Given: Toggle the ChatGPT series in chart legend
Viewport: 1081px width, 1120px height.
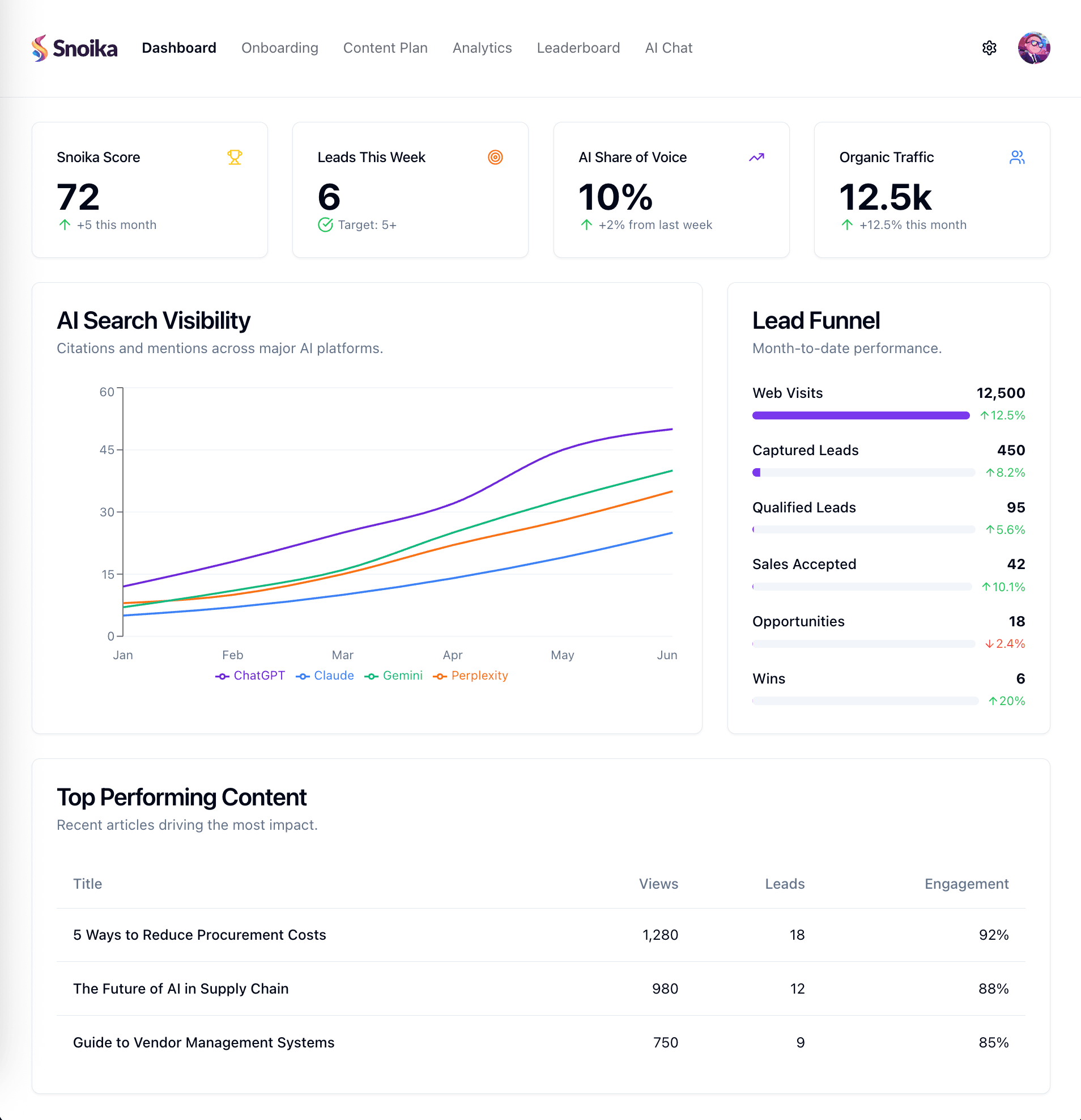Looking at the screenshot, I should (250, 676).
